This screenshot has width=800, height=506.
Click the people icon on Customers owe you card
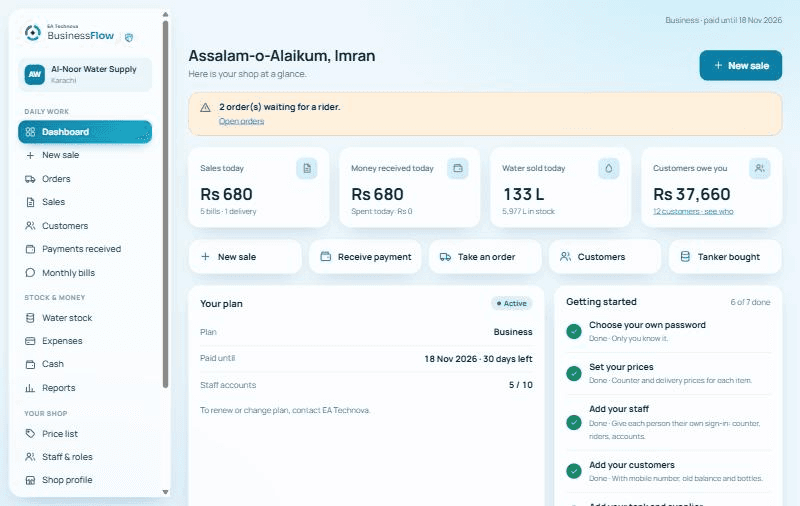(760, 168)
